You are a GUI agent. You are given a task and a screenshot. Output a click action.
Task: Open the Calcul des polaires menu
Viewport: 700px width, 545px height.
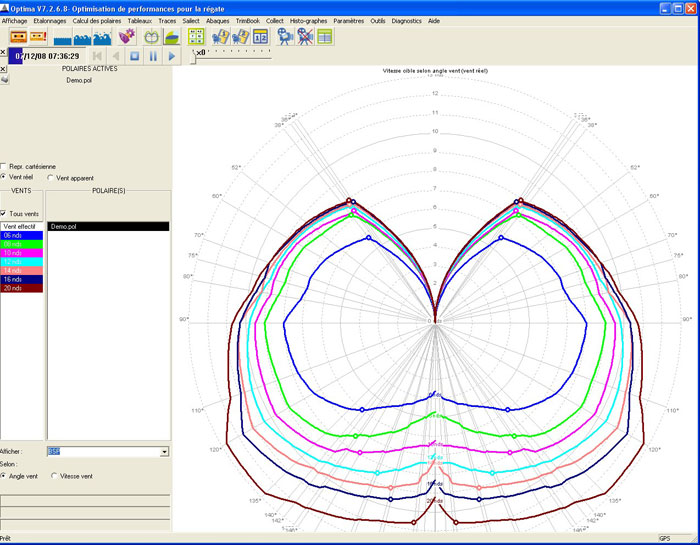click(97, 21)
